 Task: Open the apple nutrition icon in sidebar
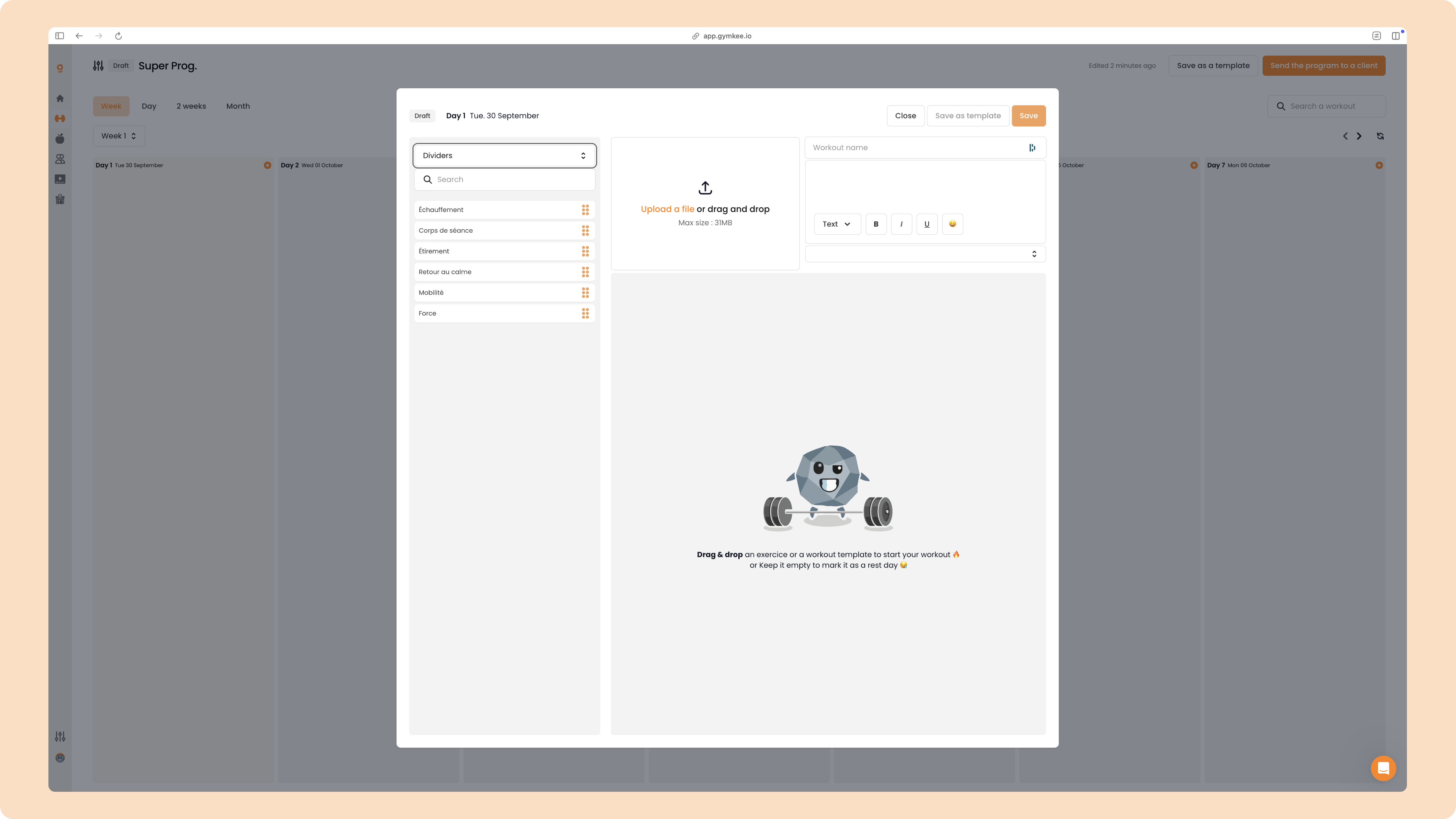pyautogui.click(x=60, y=139)
